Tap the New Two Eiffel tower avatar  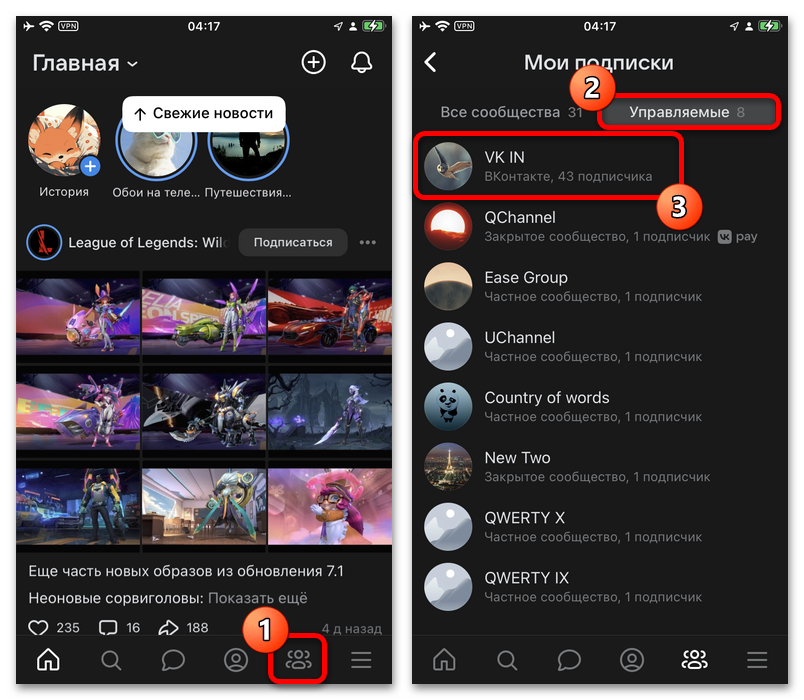coord(448,467)
